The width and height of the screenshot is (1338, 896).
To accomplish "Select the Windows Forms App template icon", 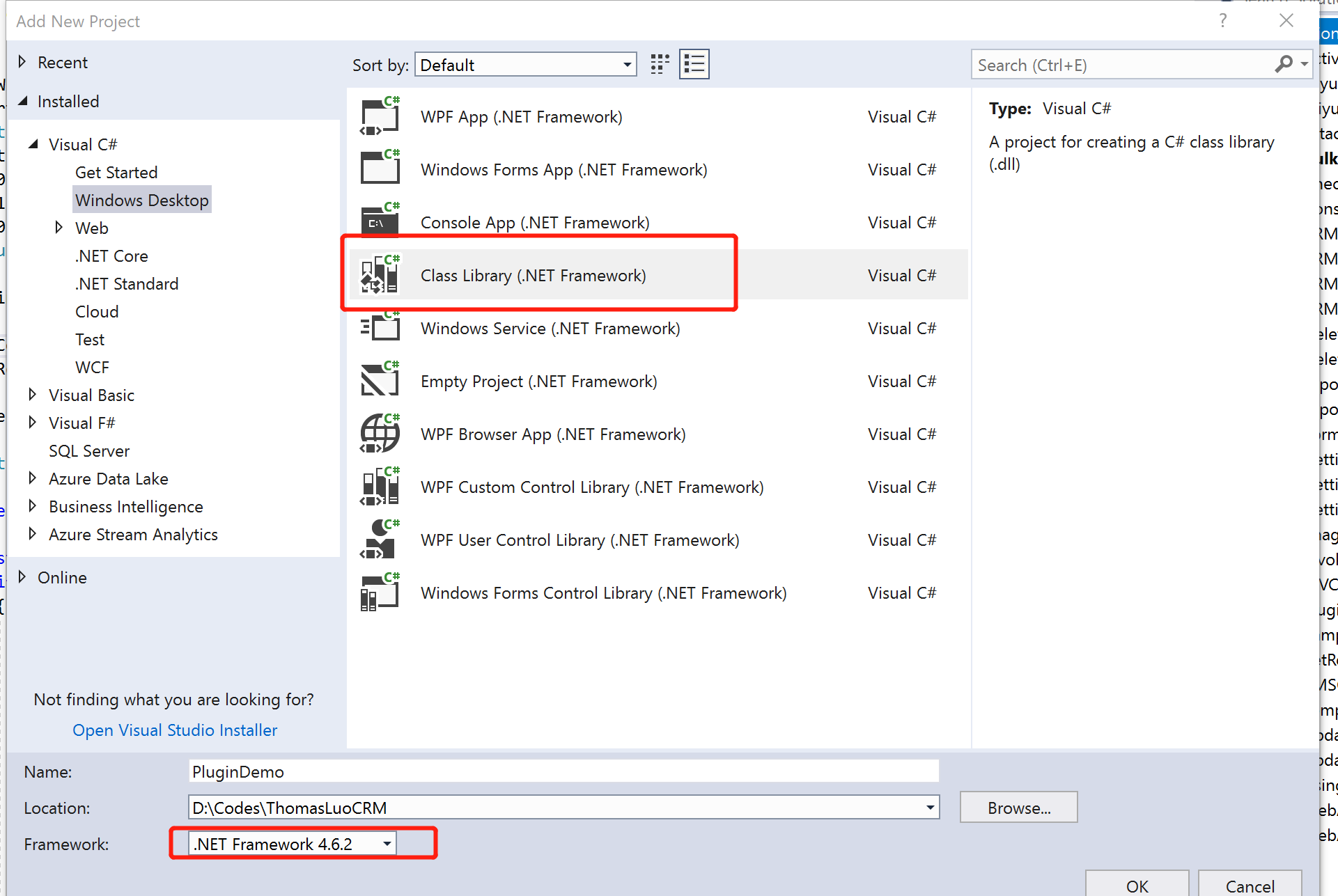I will tap(380, 168).
